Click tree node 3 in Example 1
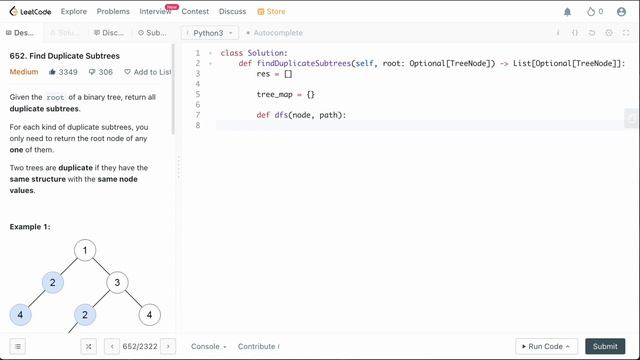 click(117, 282)
